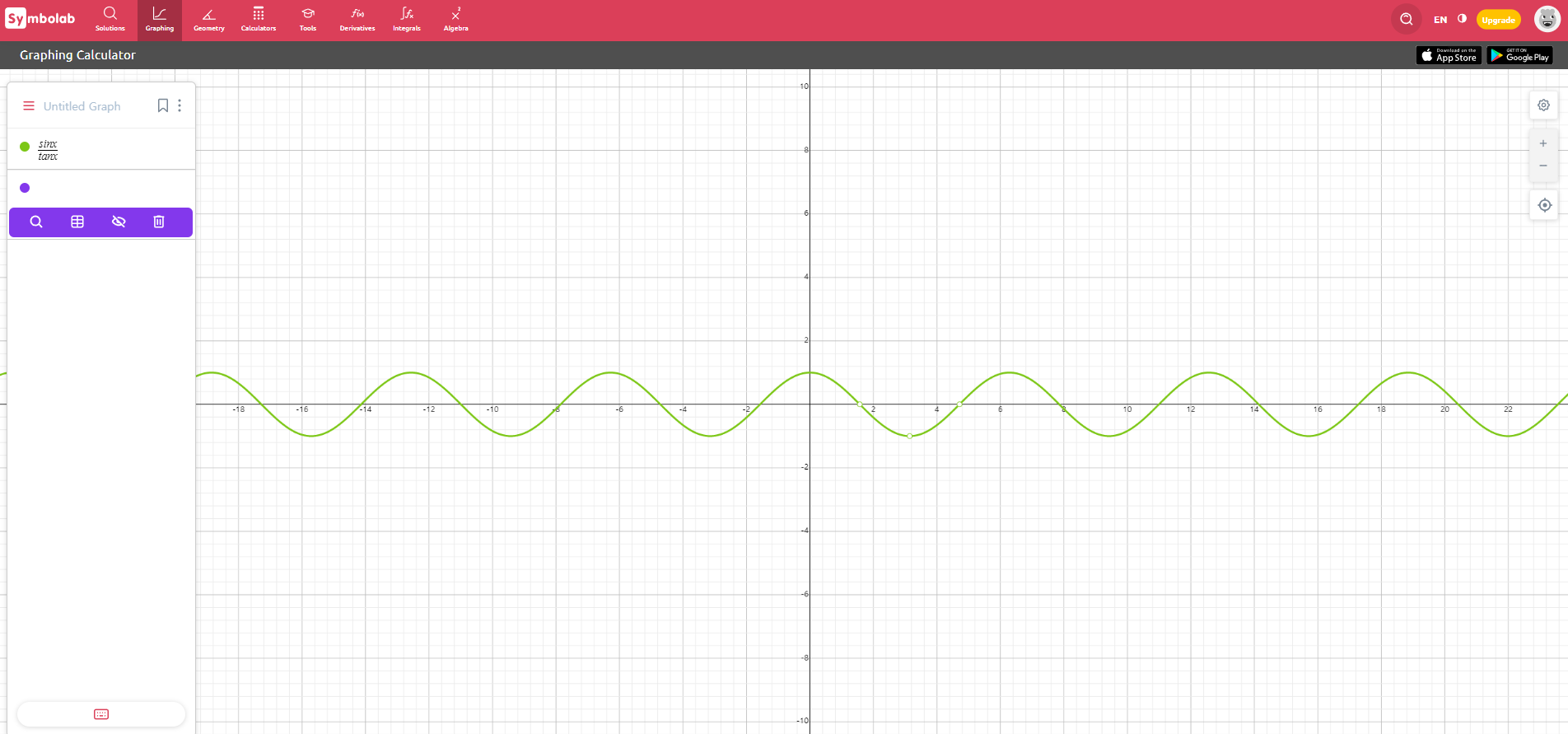1568x734 pixels.
Task: Open the user profile avatar
Action: [1547, 19]
